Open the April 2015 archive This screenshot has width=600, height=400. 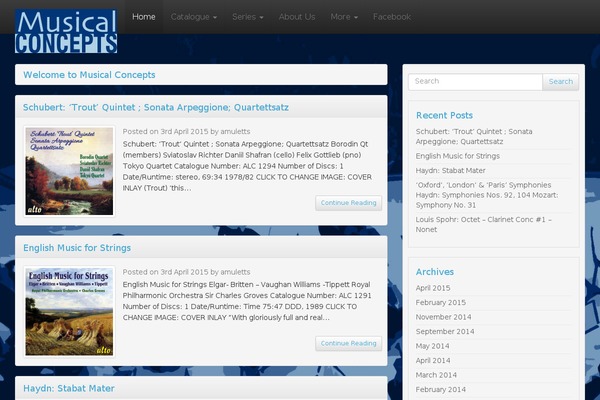[433, 288]
